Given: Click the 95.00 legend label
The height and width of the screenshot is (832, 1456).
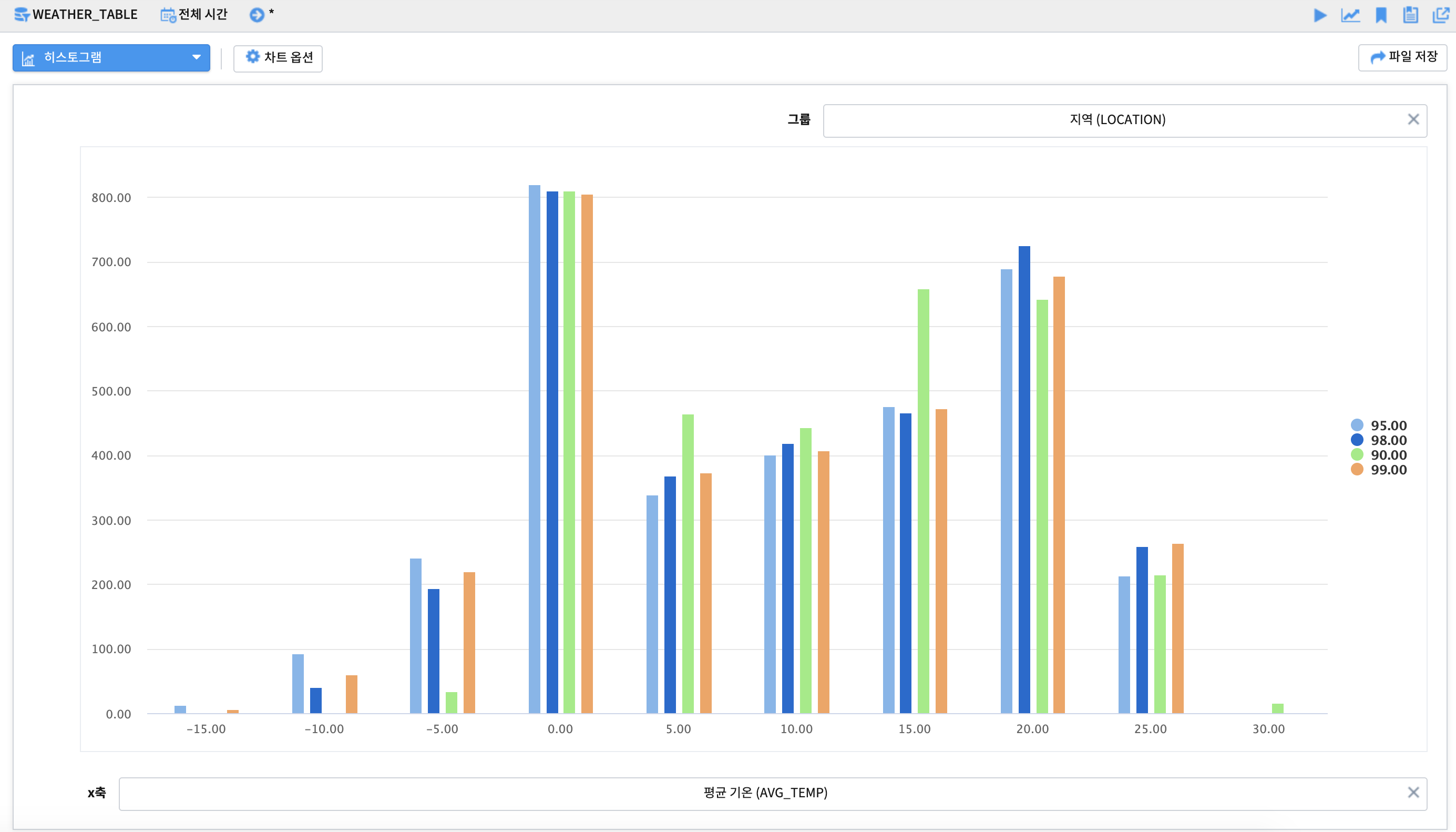Looking at the screenshot, I should (1389, 425).
